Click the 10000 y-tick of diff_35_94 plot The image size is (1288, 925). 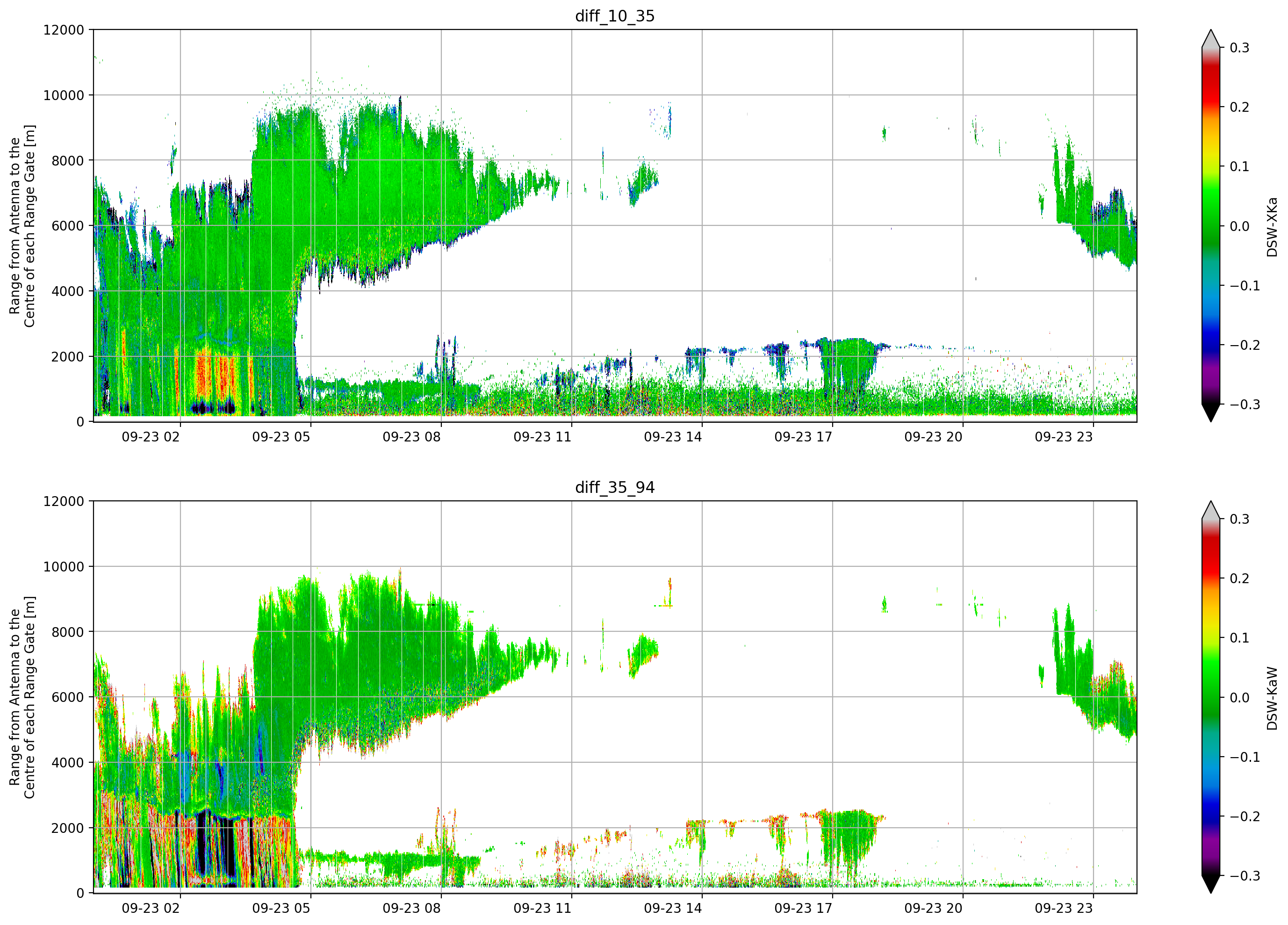click(x=64, y=567)
